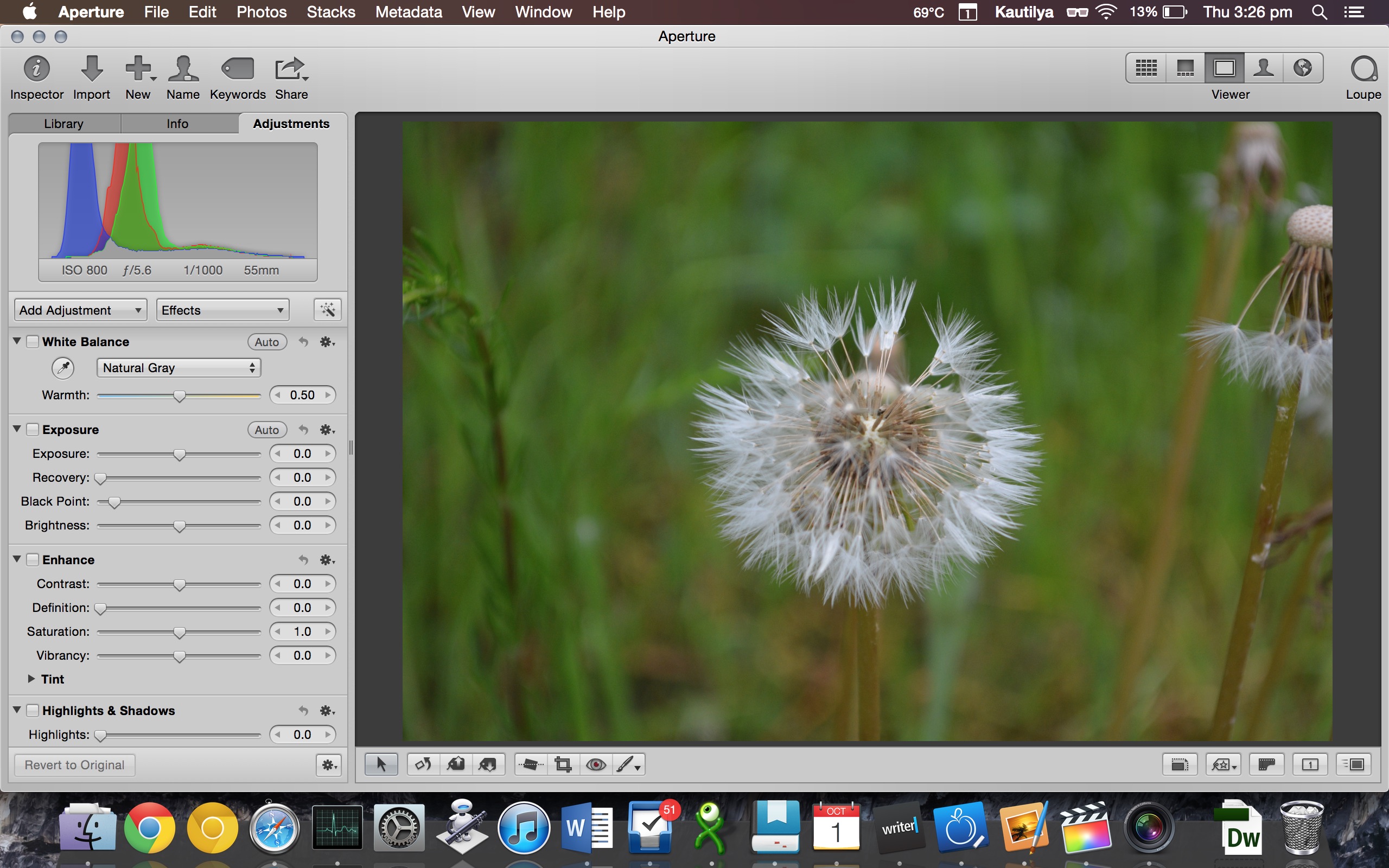Open Trash in the Dock
Image resolution: width=1389 pixels, height=868 pixels.
pos(1302,827)
